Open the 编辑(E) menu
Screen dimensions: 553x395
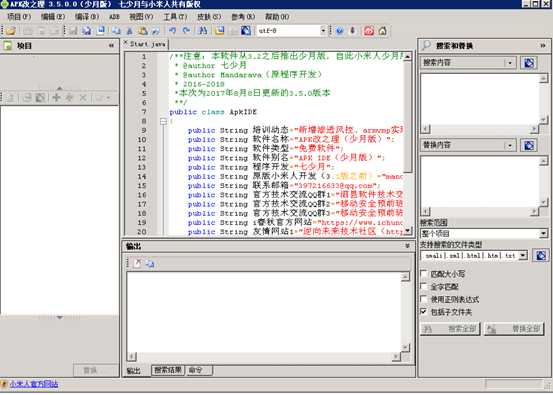pos(53,17)
